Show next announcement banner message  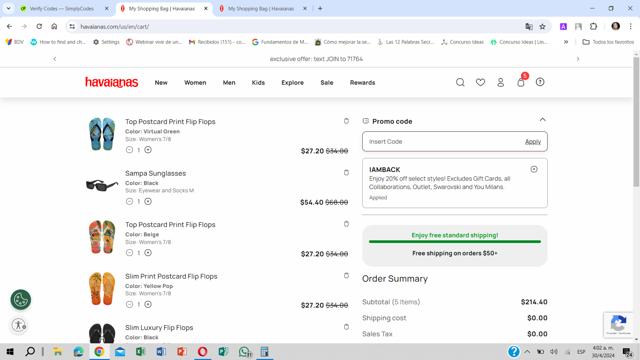578,59
